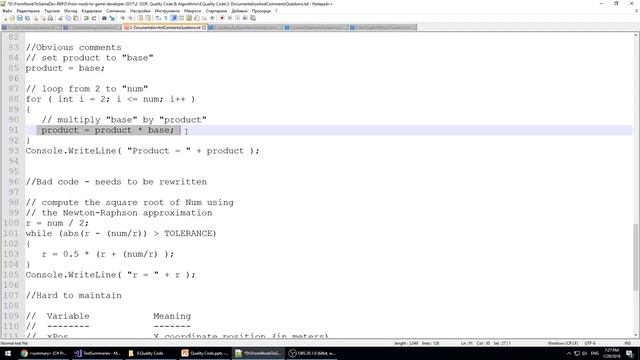This screenshot has width=640, height=360.
Task: Toggle synchronized horizontal scrolling icon
Action: coord(148,18)
